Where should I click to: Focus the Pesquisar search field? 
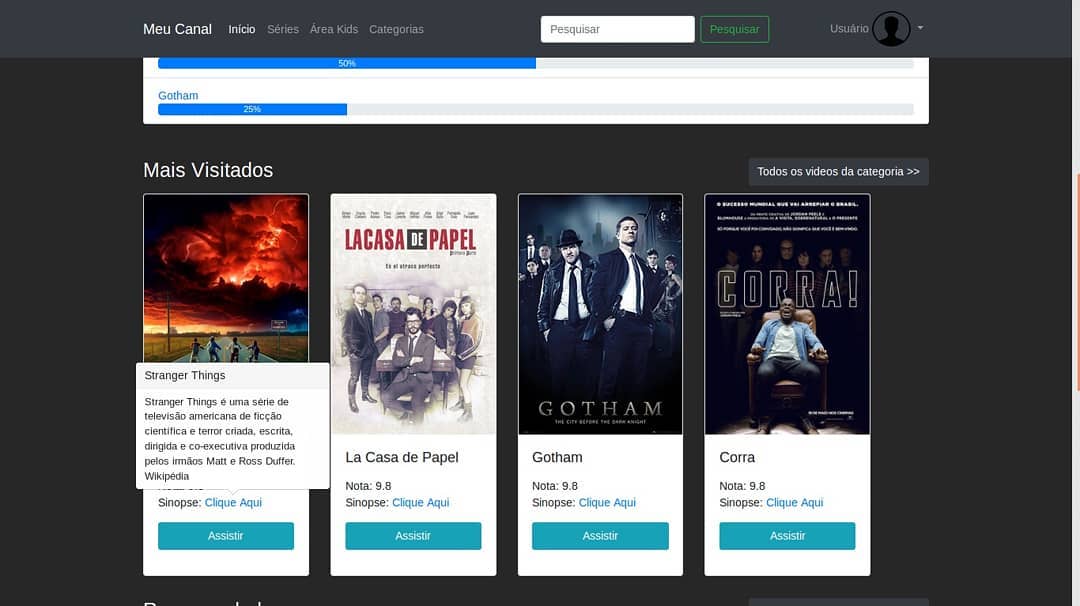tap(617, 29)
